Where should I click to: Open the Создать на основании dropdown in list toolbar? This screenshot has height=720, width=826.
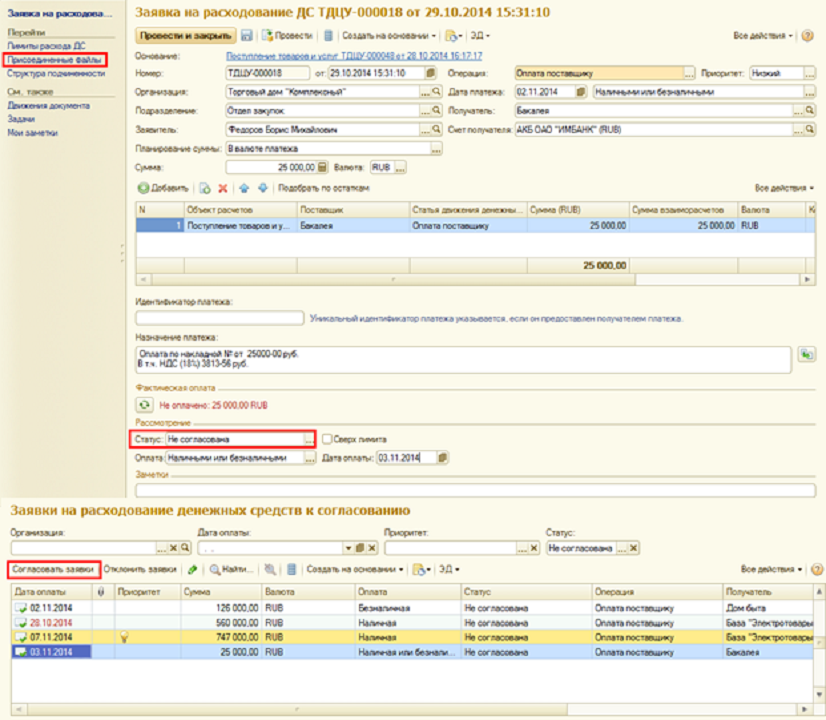point(355,569)
